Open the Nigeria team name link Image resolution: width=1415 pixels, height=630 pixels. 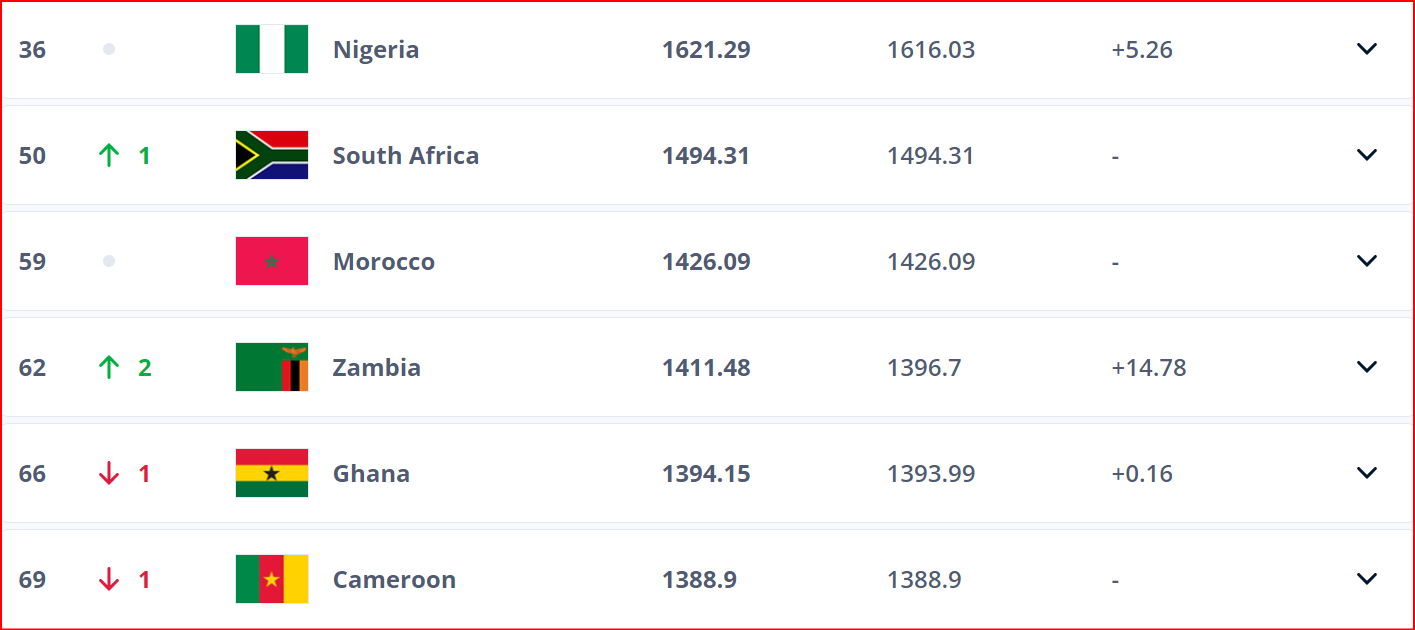click(x=376, y=50)
